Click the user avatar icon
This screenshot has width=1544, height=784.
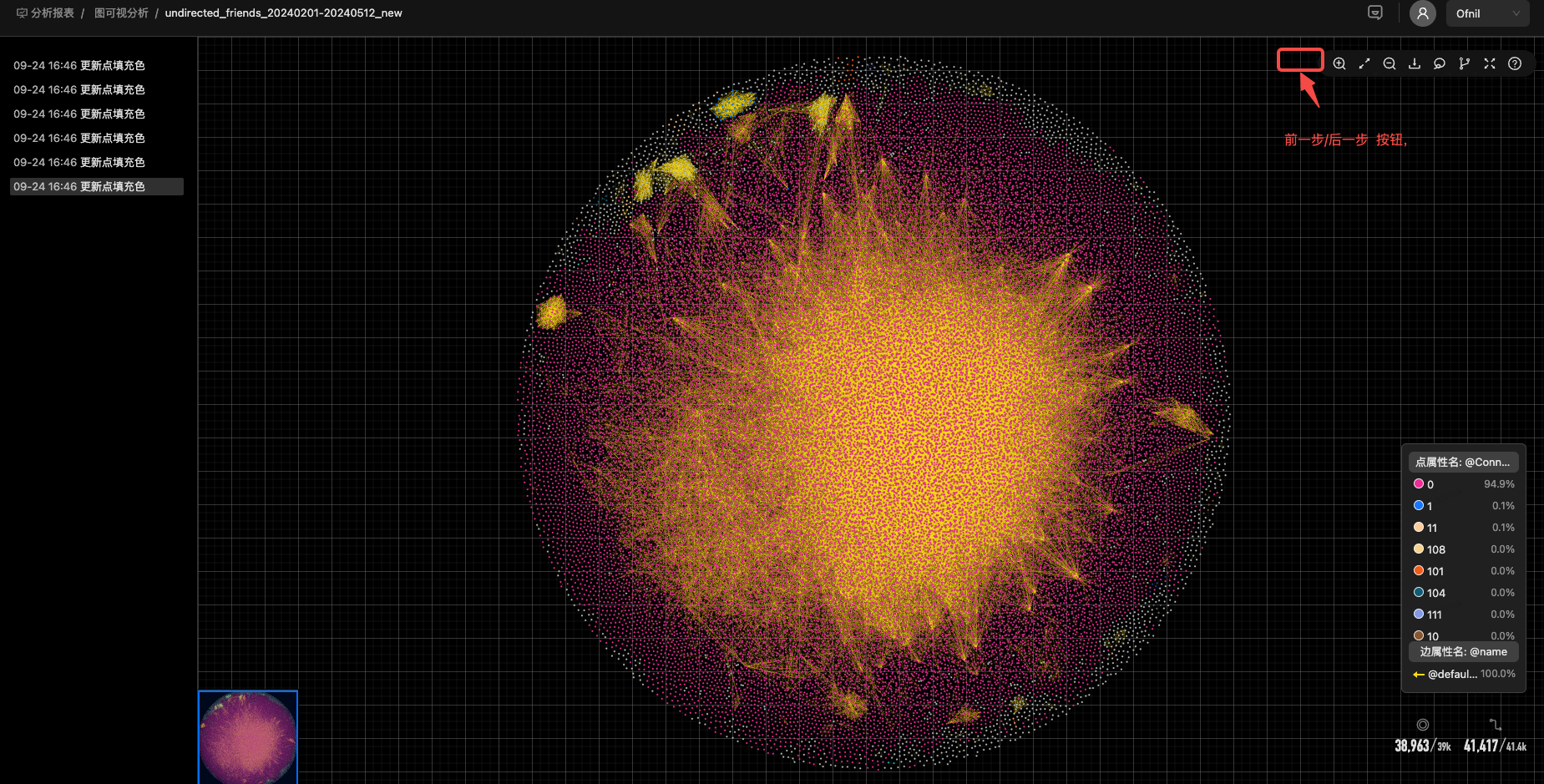[x=1423, y=13]
